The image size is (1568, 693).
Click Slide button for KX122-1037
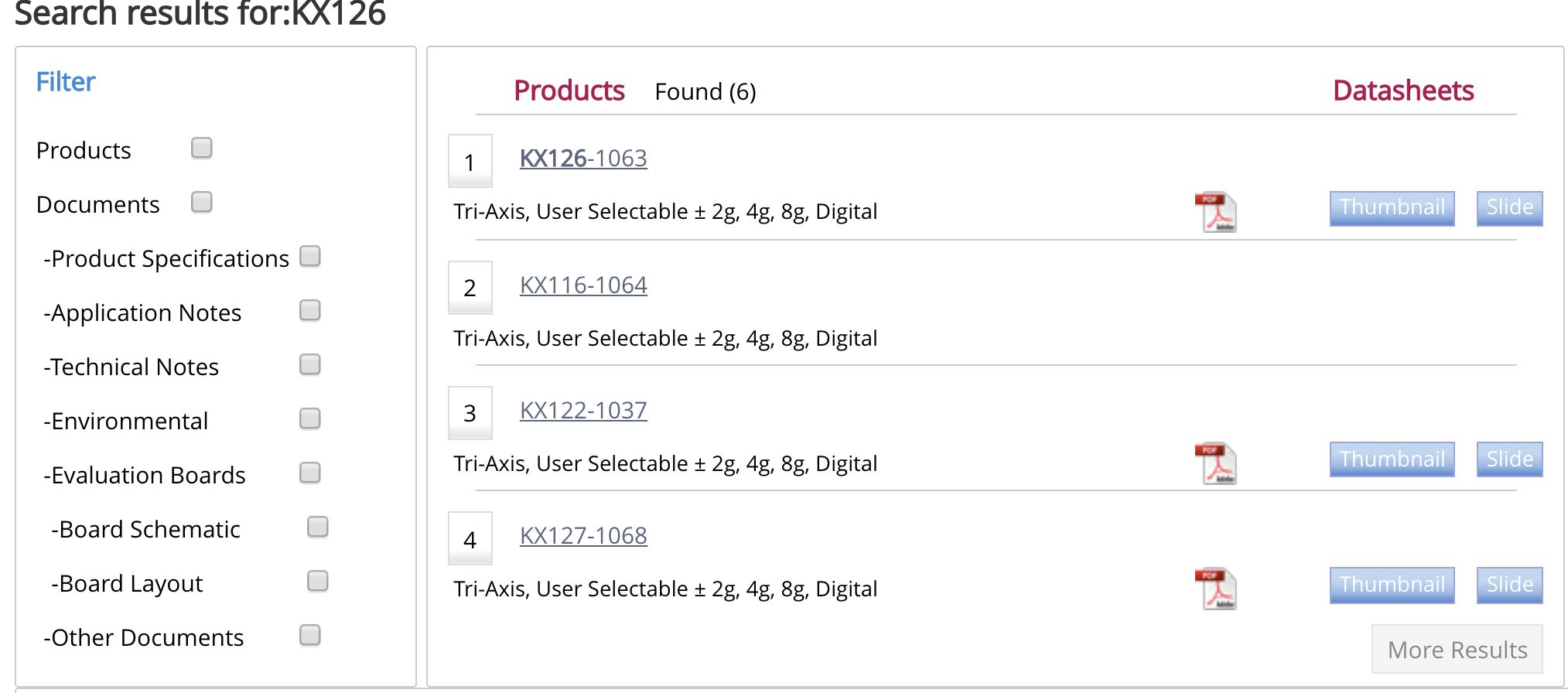(1510, 459)
